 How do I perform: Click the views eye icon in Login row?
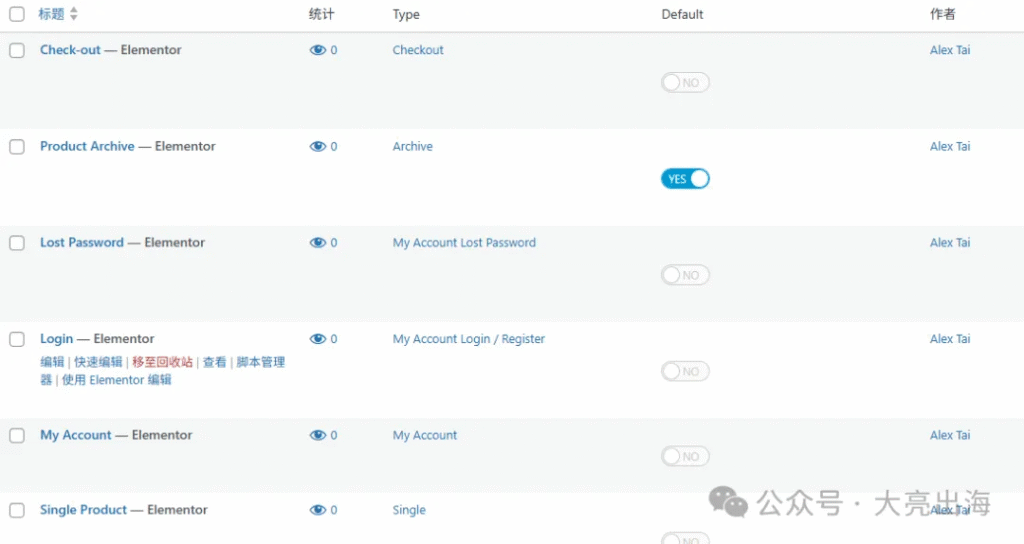tap(317, 339)
